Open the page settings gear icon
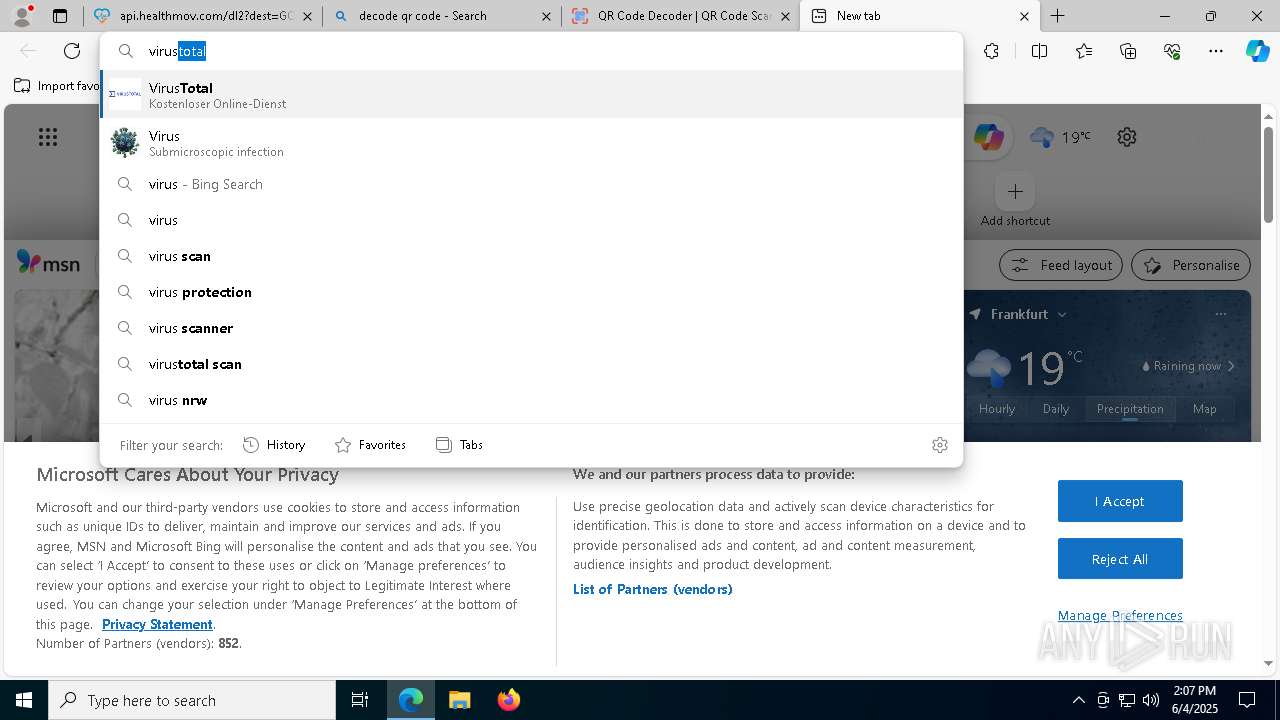 [x=1127, y=137]
